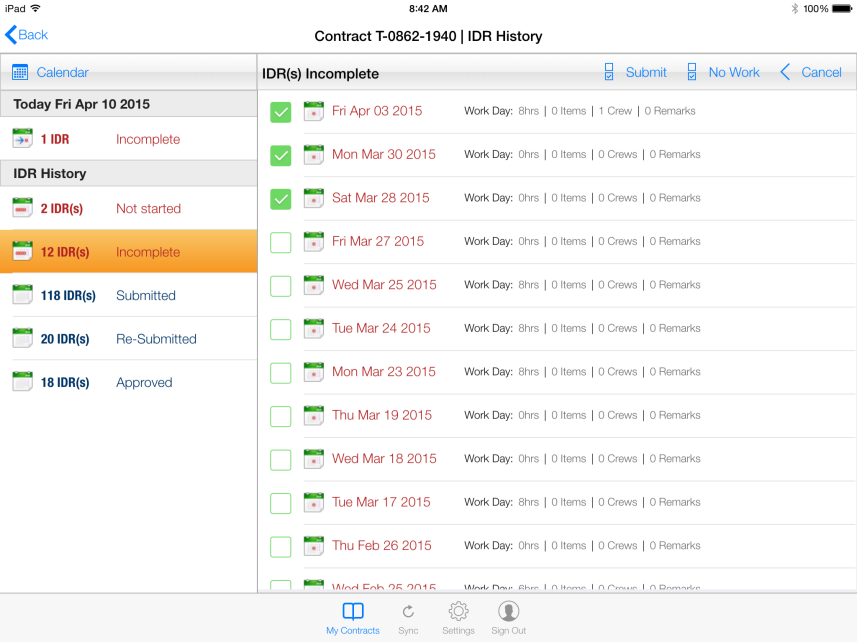
Task: Tap the Sign Out profile icon
Action: [508, 612]
